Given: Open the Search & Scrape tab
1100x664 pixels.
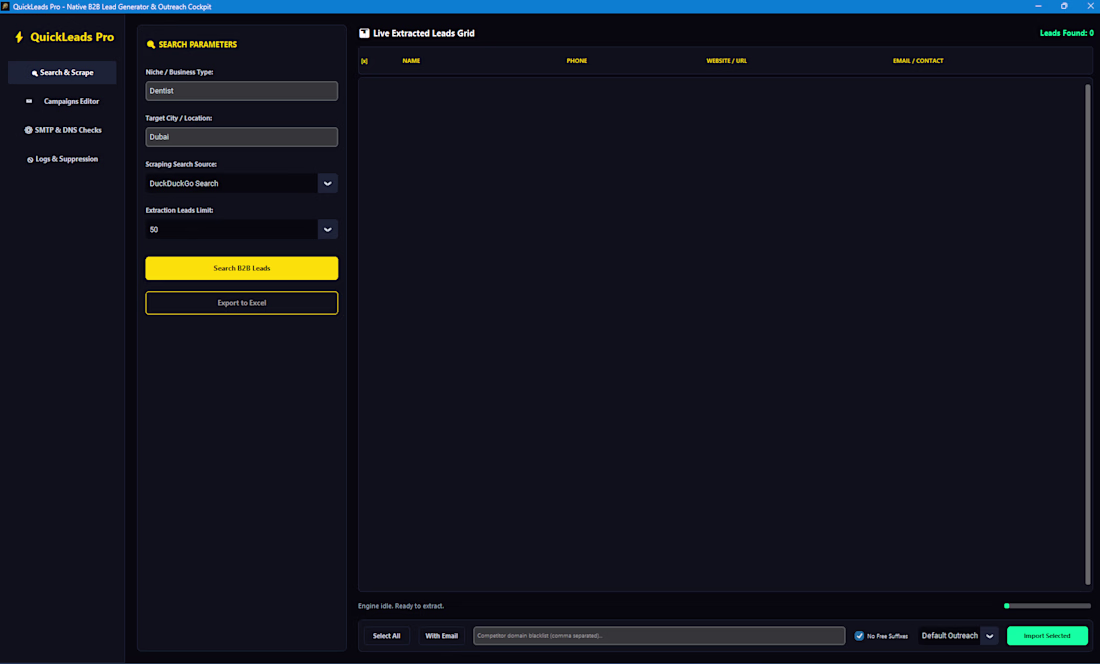Looking at the screenshot, I should point(62,72).
